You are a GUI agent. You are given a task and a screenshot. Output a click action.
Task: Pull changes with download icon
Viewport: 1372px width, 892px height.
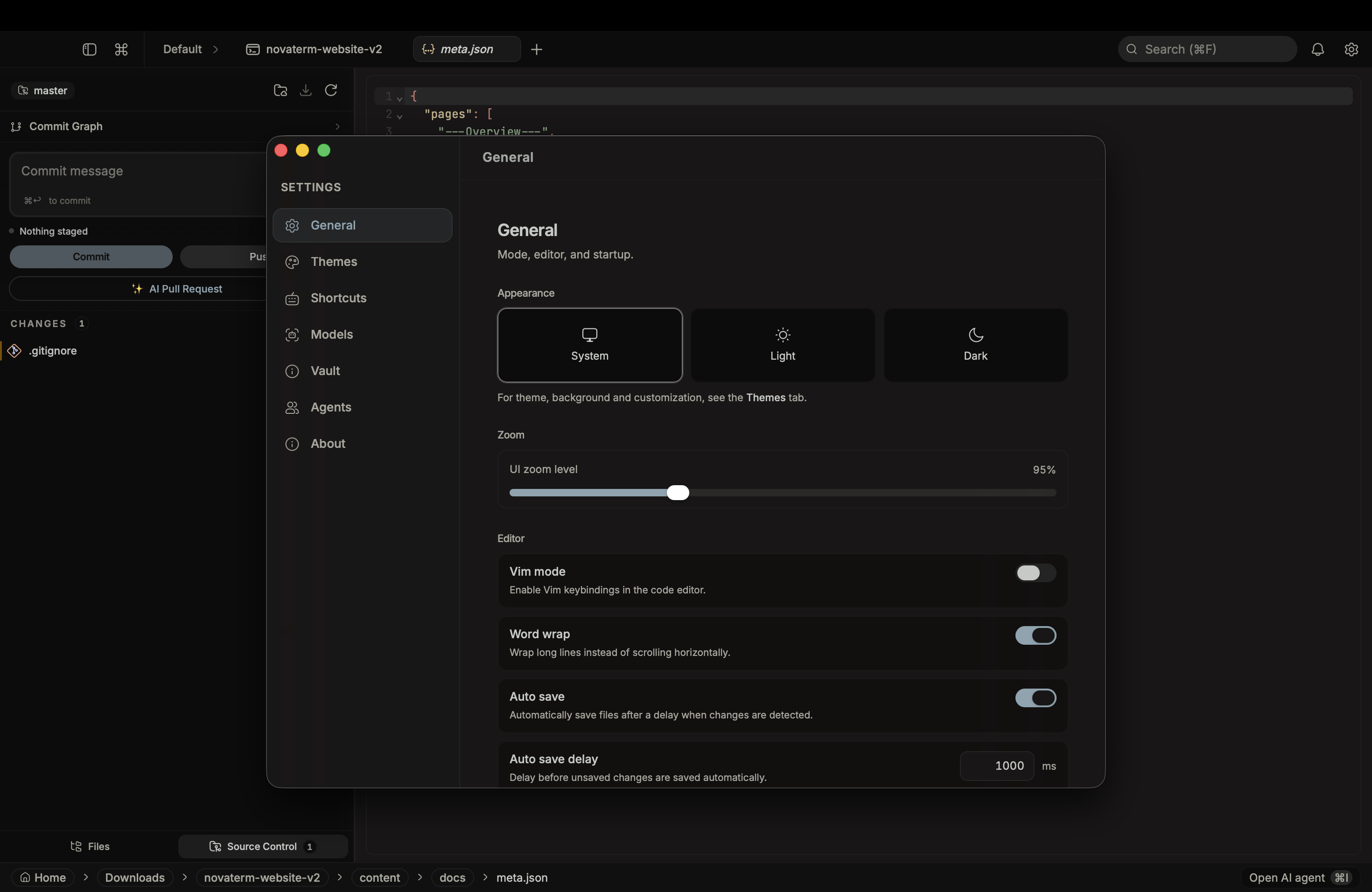306,91
